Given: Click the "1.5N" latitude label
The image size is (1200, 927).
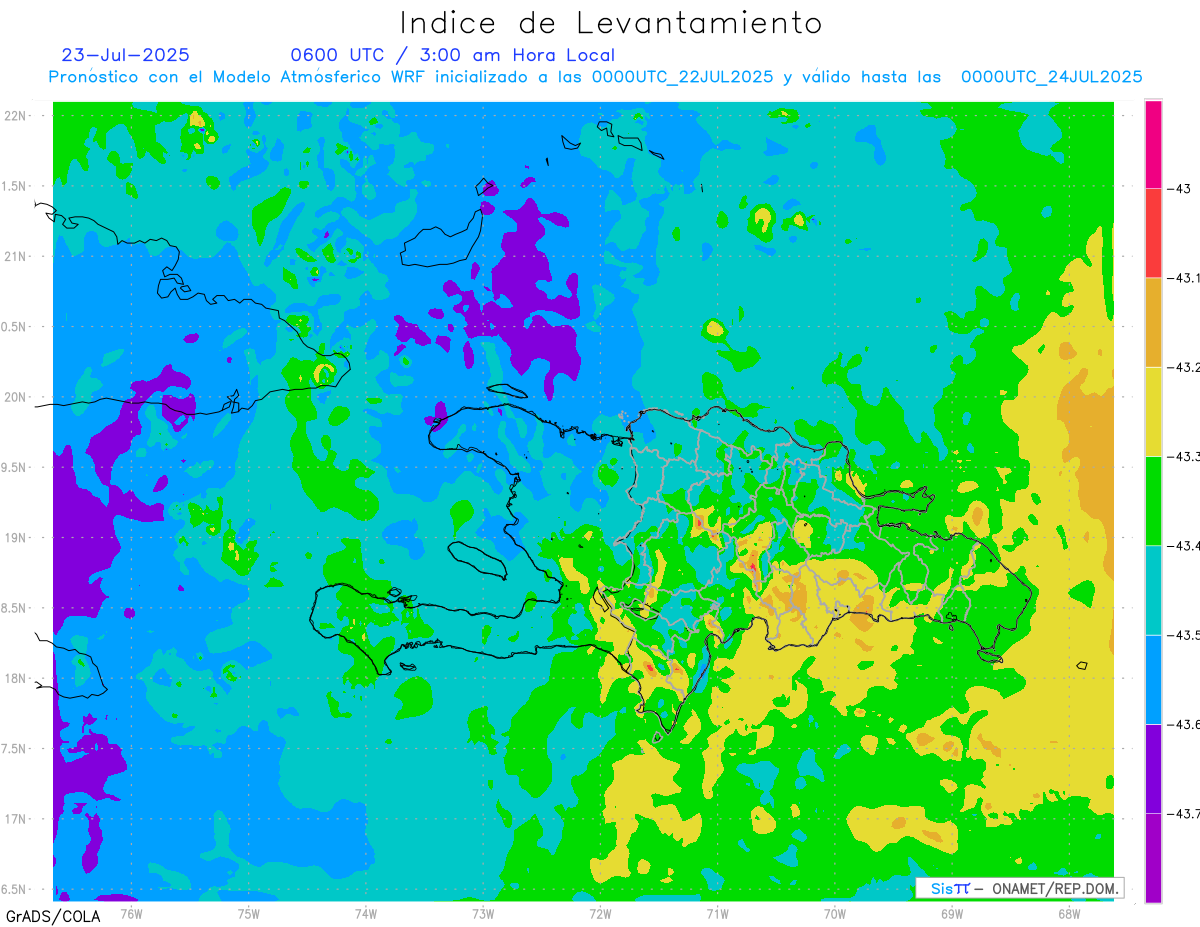Looking at the screenshot, I should coord(16,186).
